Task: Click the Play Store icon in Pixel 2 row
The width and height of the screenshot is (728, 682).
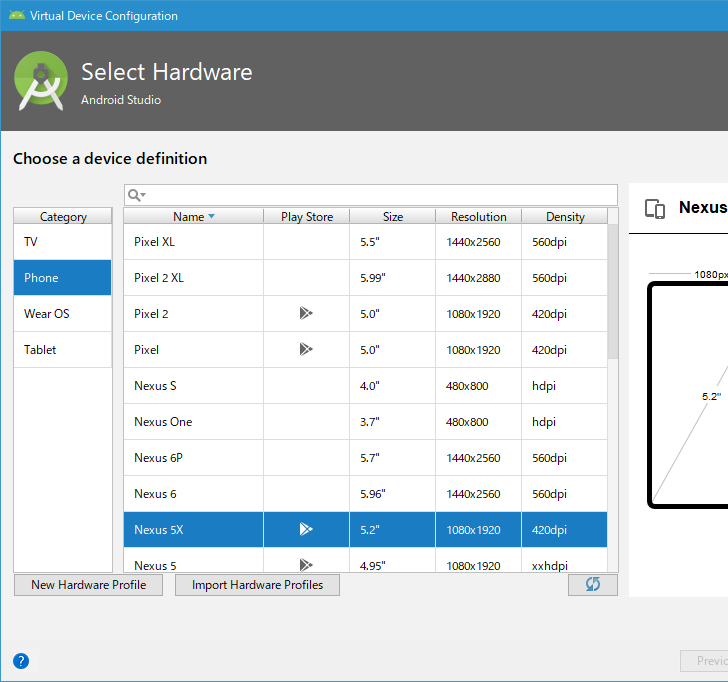Action: pos(306,313)
